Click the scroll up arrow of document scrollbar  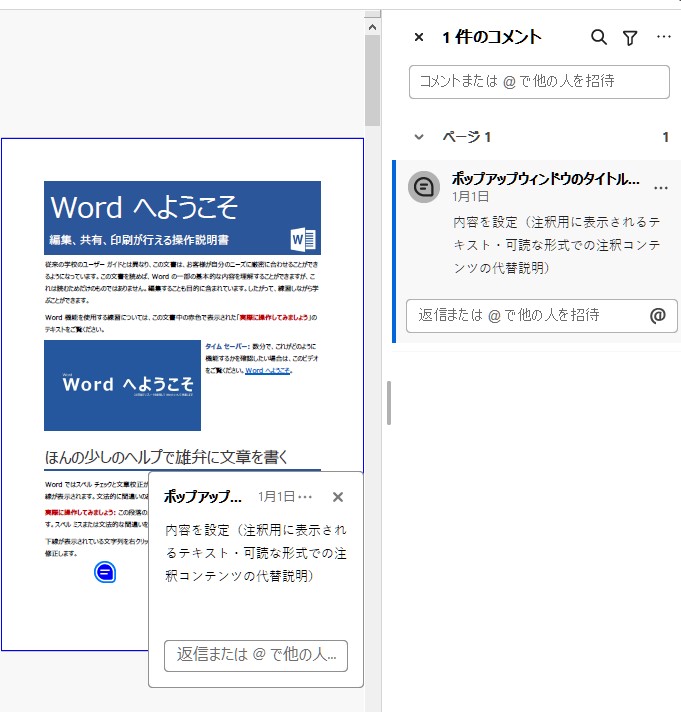point(372,27)
